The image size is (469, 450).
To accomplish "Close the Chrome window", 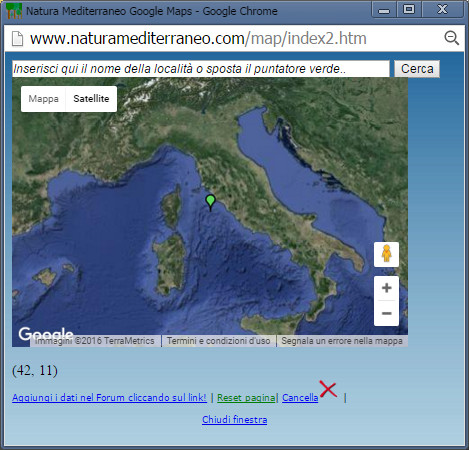I will [x=442, y=10].
